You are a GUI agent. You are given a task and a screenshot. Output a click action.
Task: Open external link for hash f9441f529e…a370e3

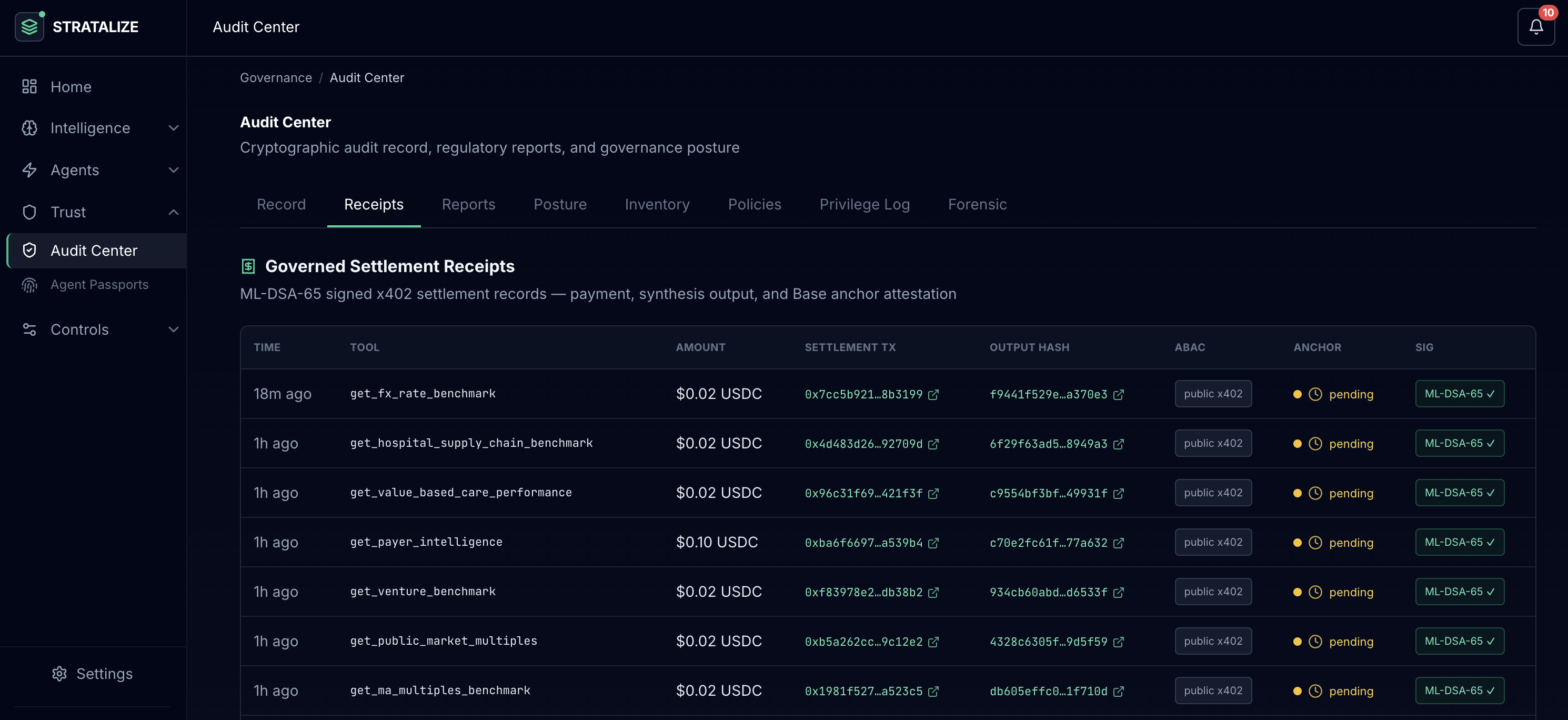pyautogui.click(x=1118, y=394)
